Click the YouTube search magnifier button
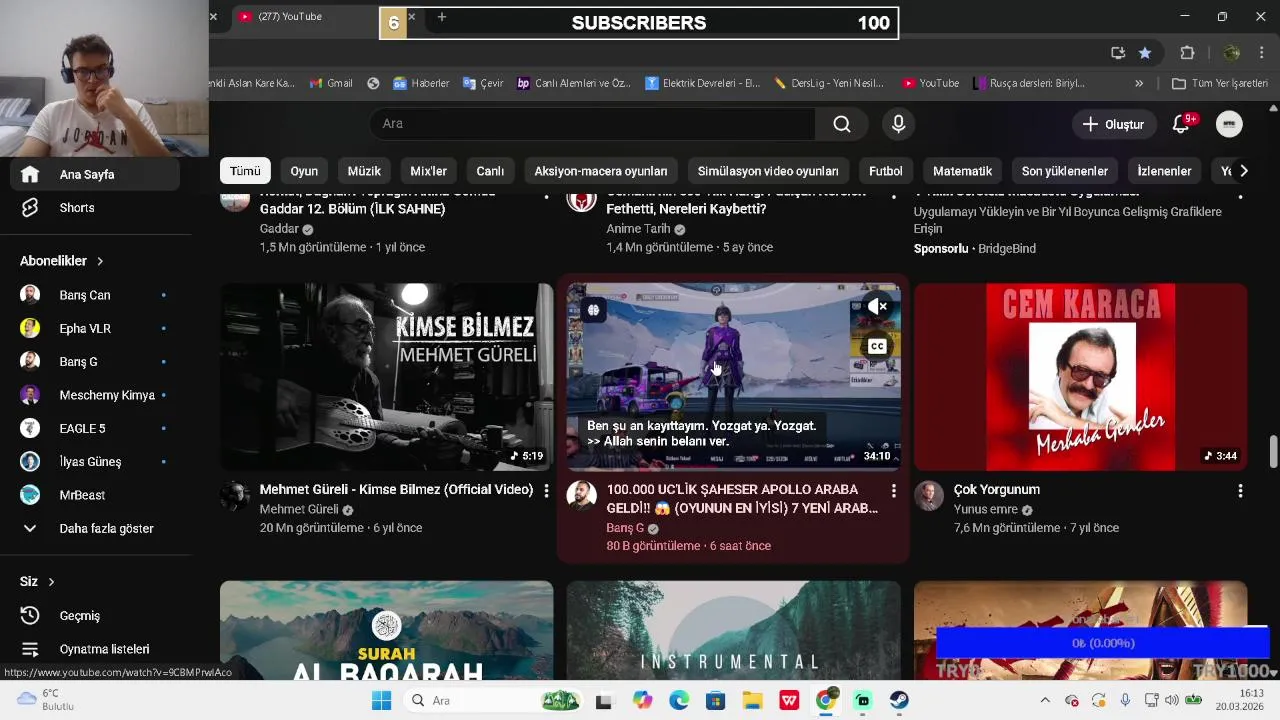The width and height of the screenshot is (1280, 720). (x=842, y=124)
